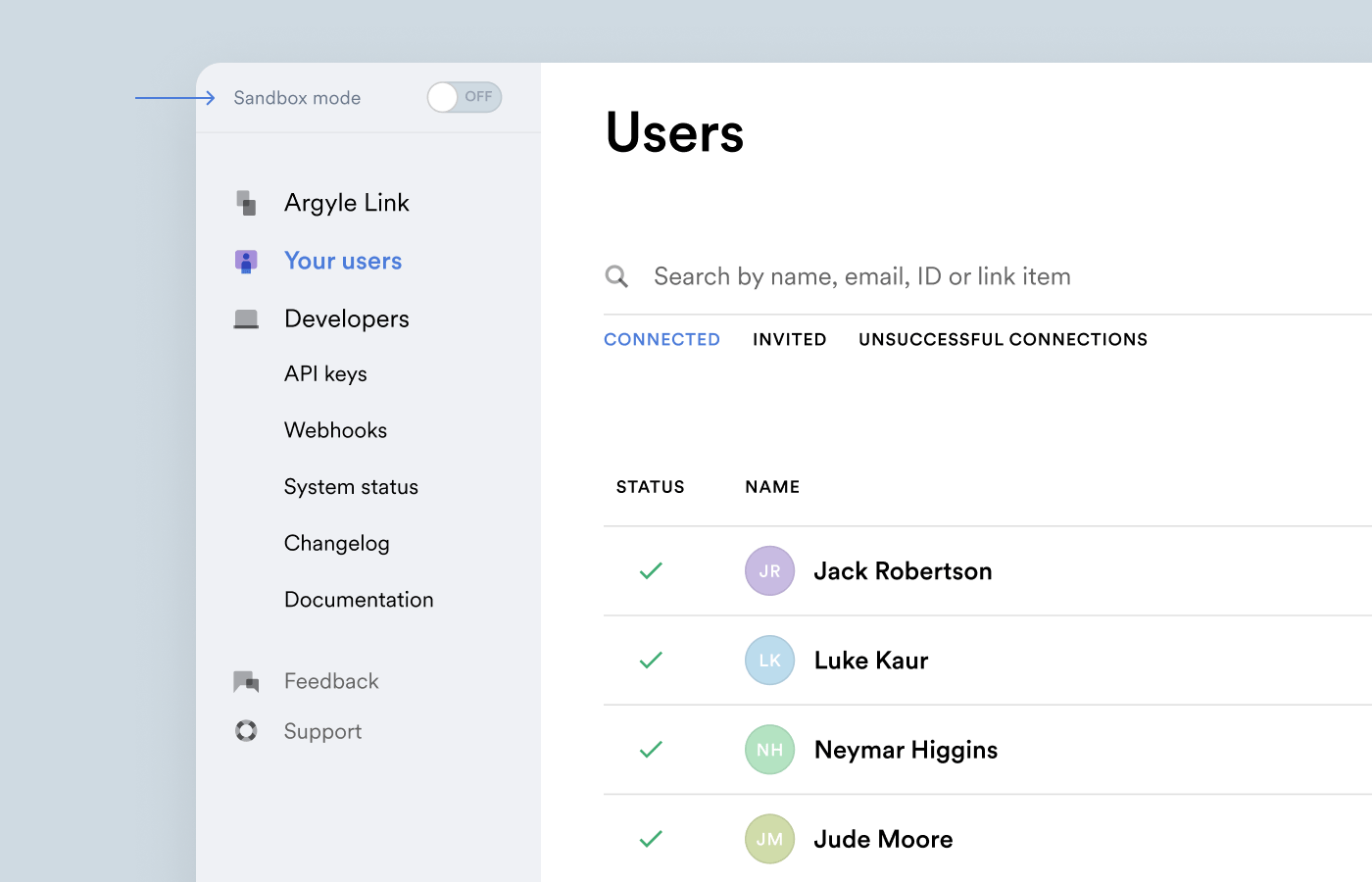
Task: Click Neymar Higgins' NH avatar
Action: tap(769, 750)
